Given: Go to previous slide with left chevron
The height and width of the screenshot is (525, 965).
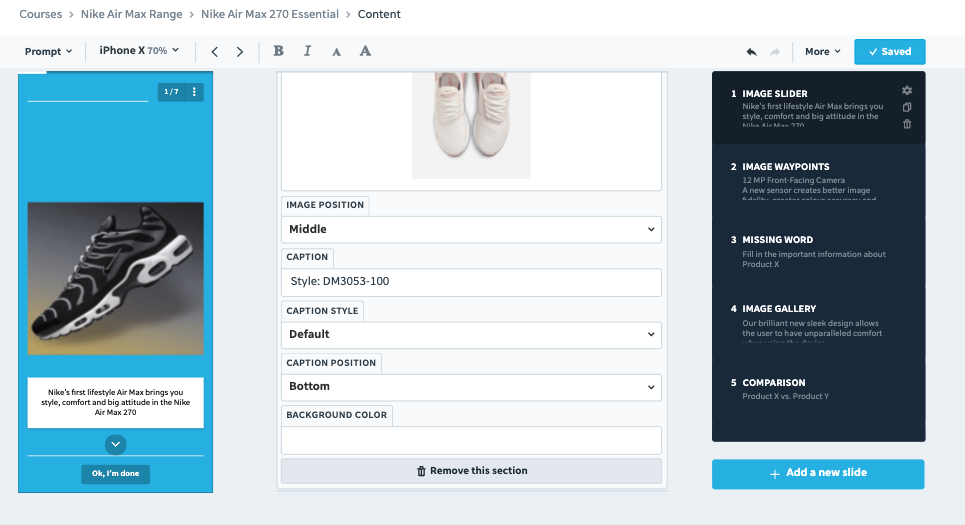Looking at the screenshot, I should pyautogui.click(x=214, y=52).
